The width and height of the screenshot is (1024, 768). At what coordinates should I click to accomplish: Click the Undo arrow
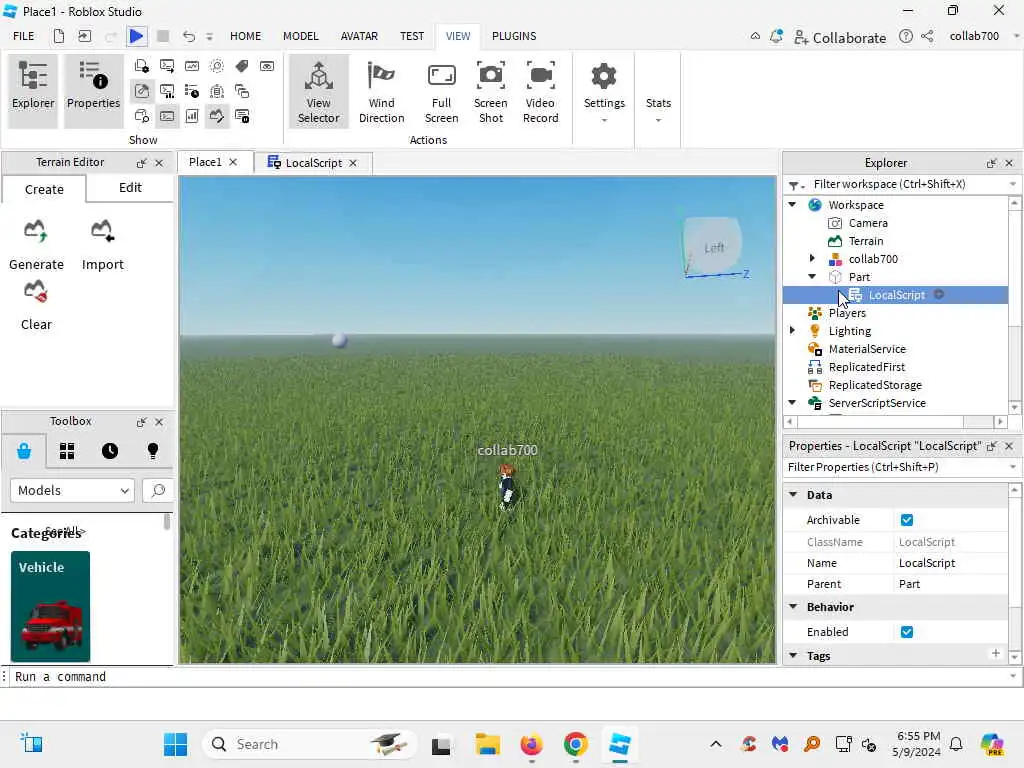pyautogui.click(x=189, y=36)
